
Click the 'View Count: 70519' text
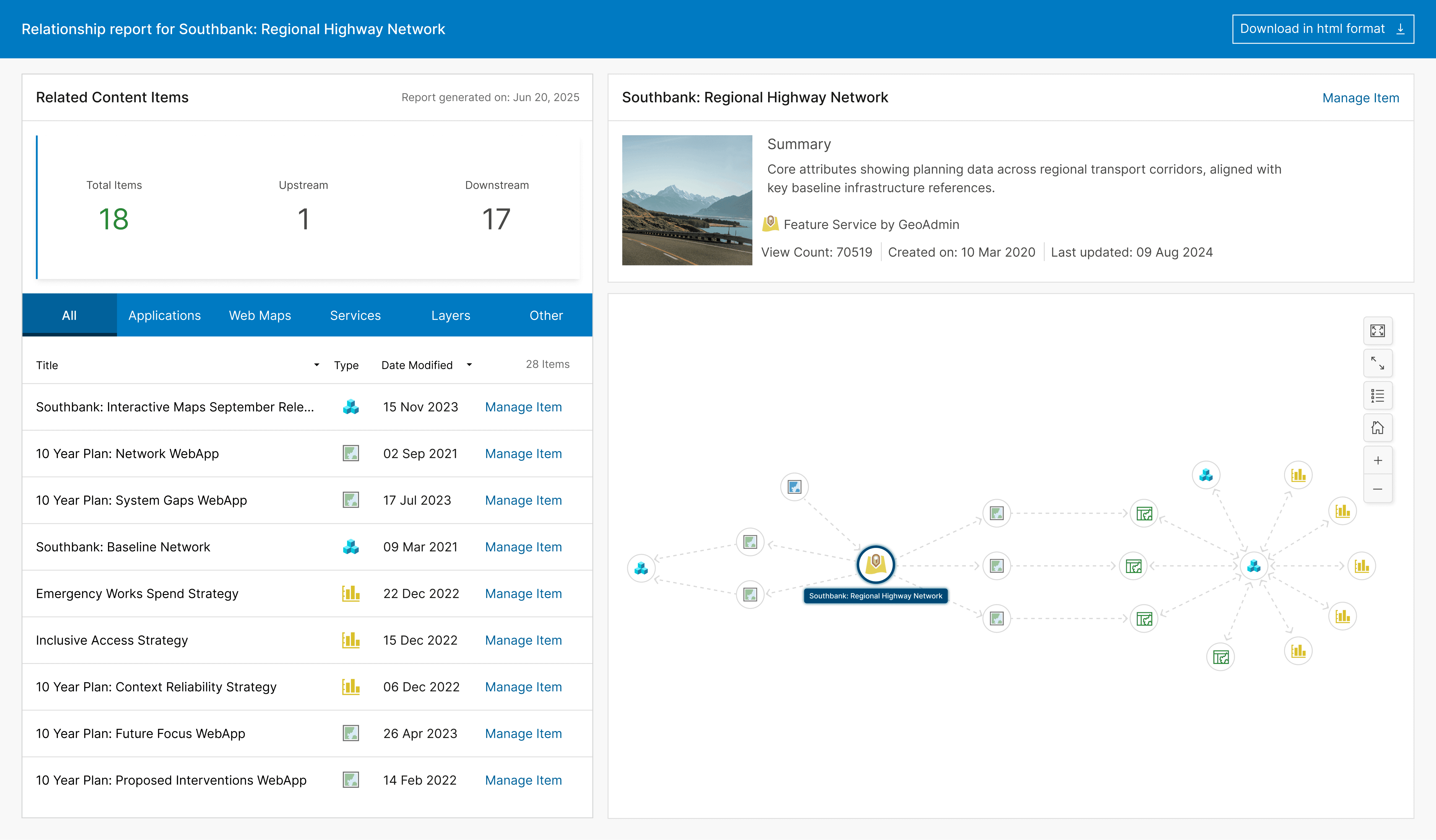pyautogui.click(x=817, y=252)
